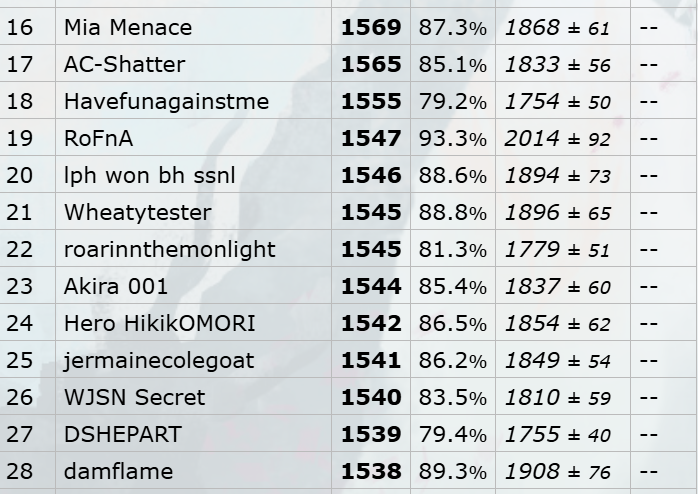Click Hero HikikOMORI username
This screenshot has width=698, height=494.
pos(160,323)
